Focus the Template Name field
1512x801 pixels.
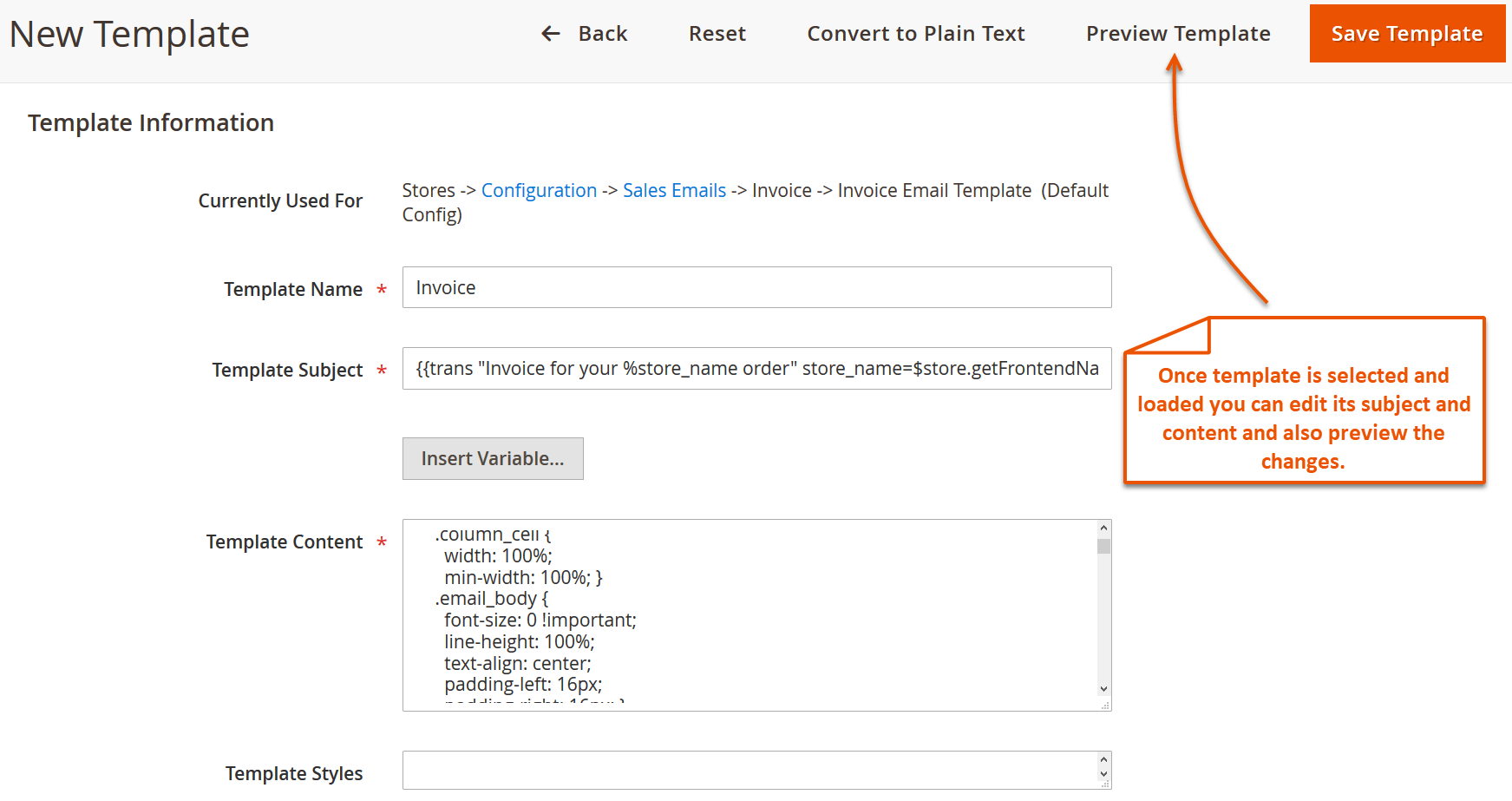point(756,287)
